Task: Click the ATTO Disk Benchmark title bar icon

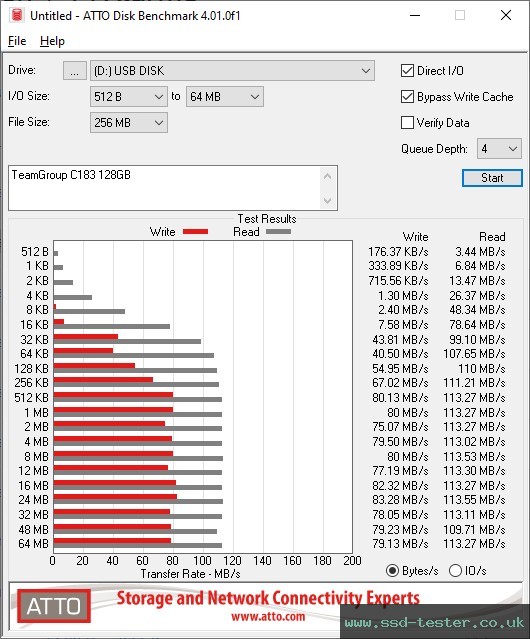Action: (17, 15)
